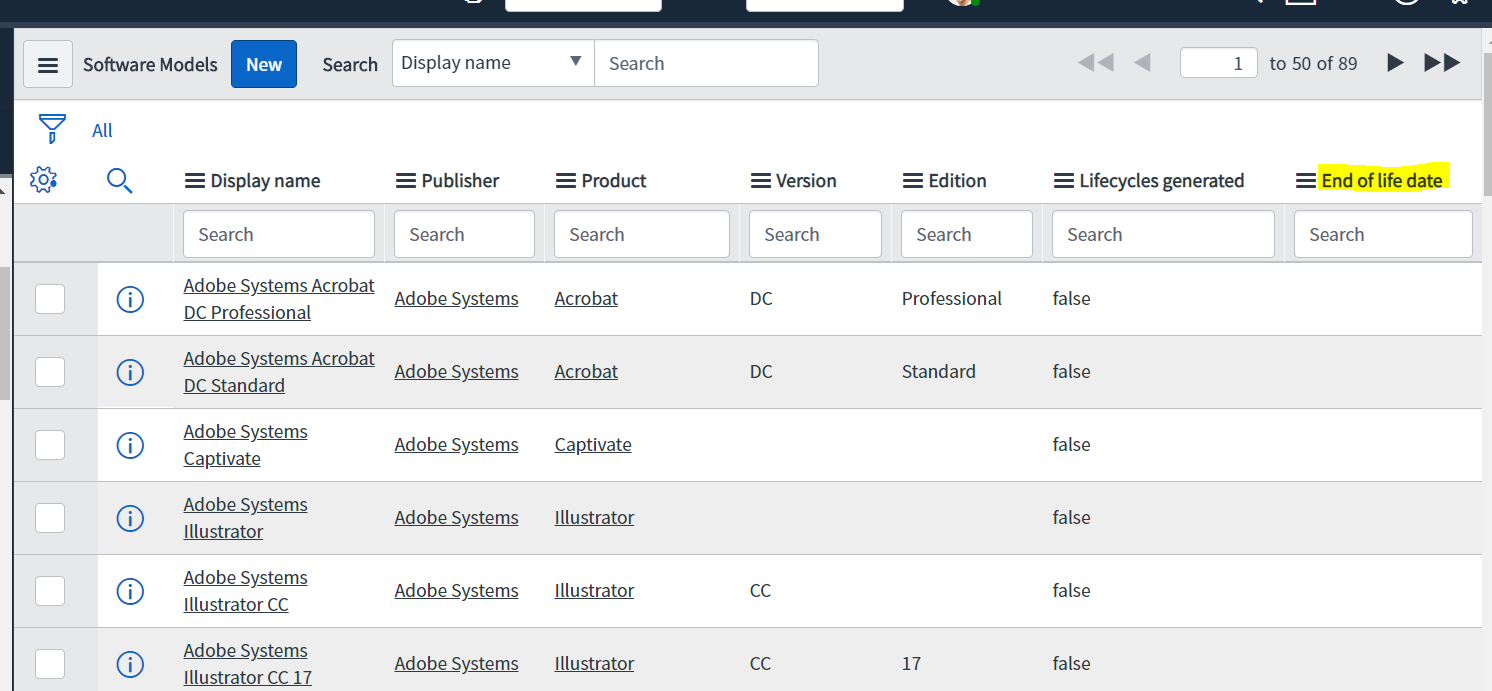1492x691 pixels.
Task: Click the All filter breadcrumb
Action: [x=102, y=130]
